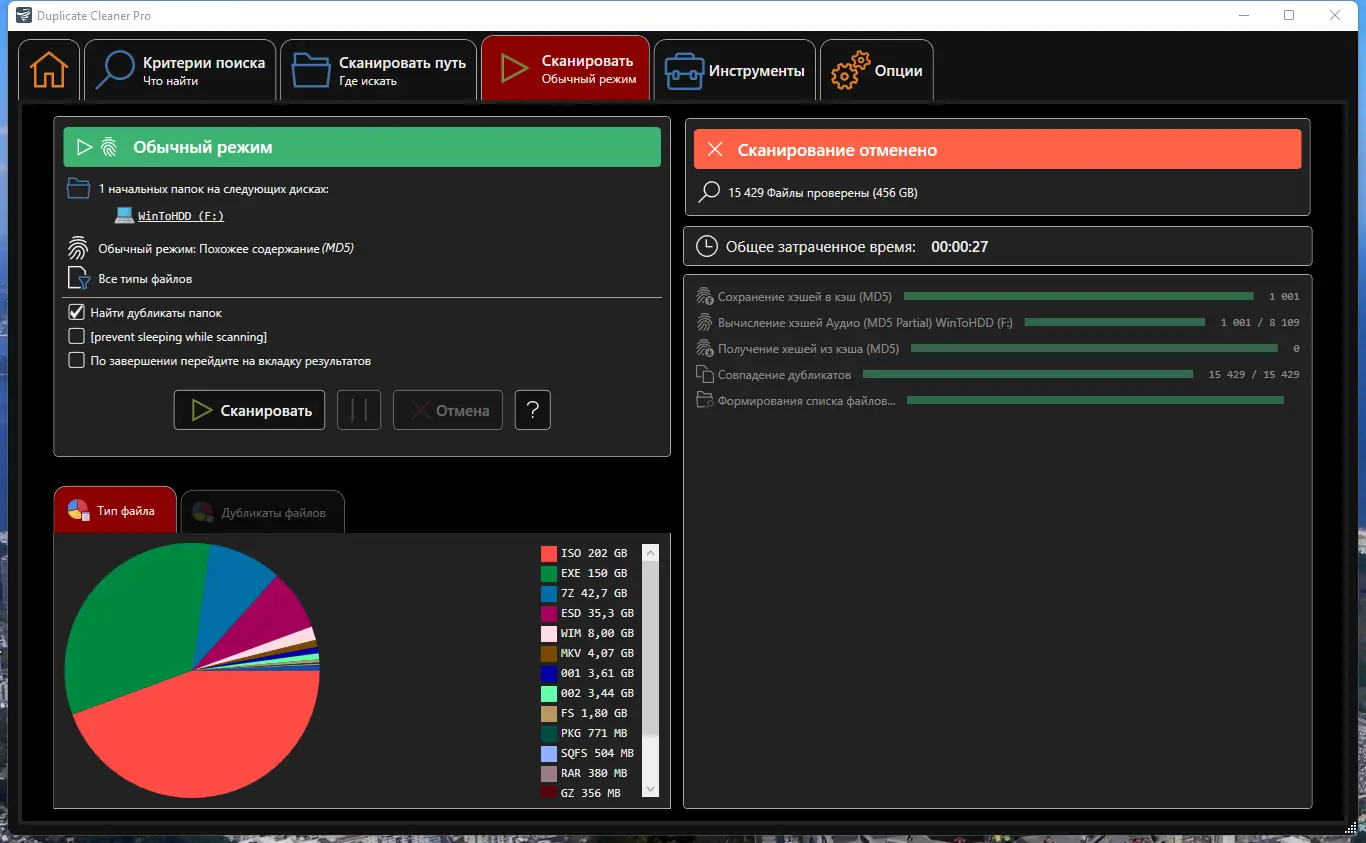Click the file filter icon beside Все типы файлов

pyautogui.click(x=78, y=278)
